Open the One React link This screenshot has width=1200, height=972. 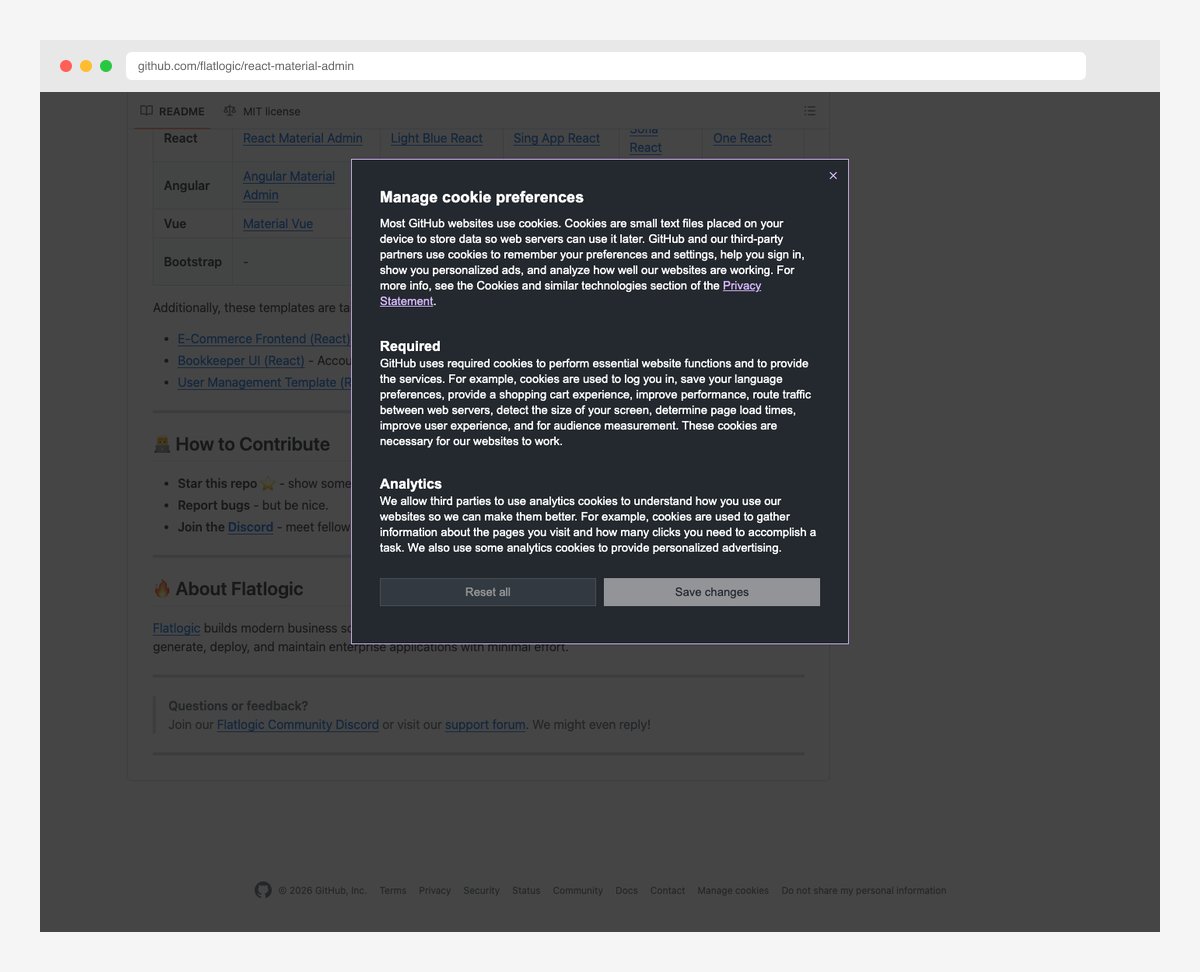(742, 138)
